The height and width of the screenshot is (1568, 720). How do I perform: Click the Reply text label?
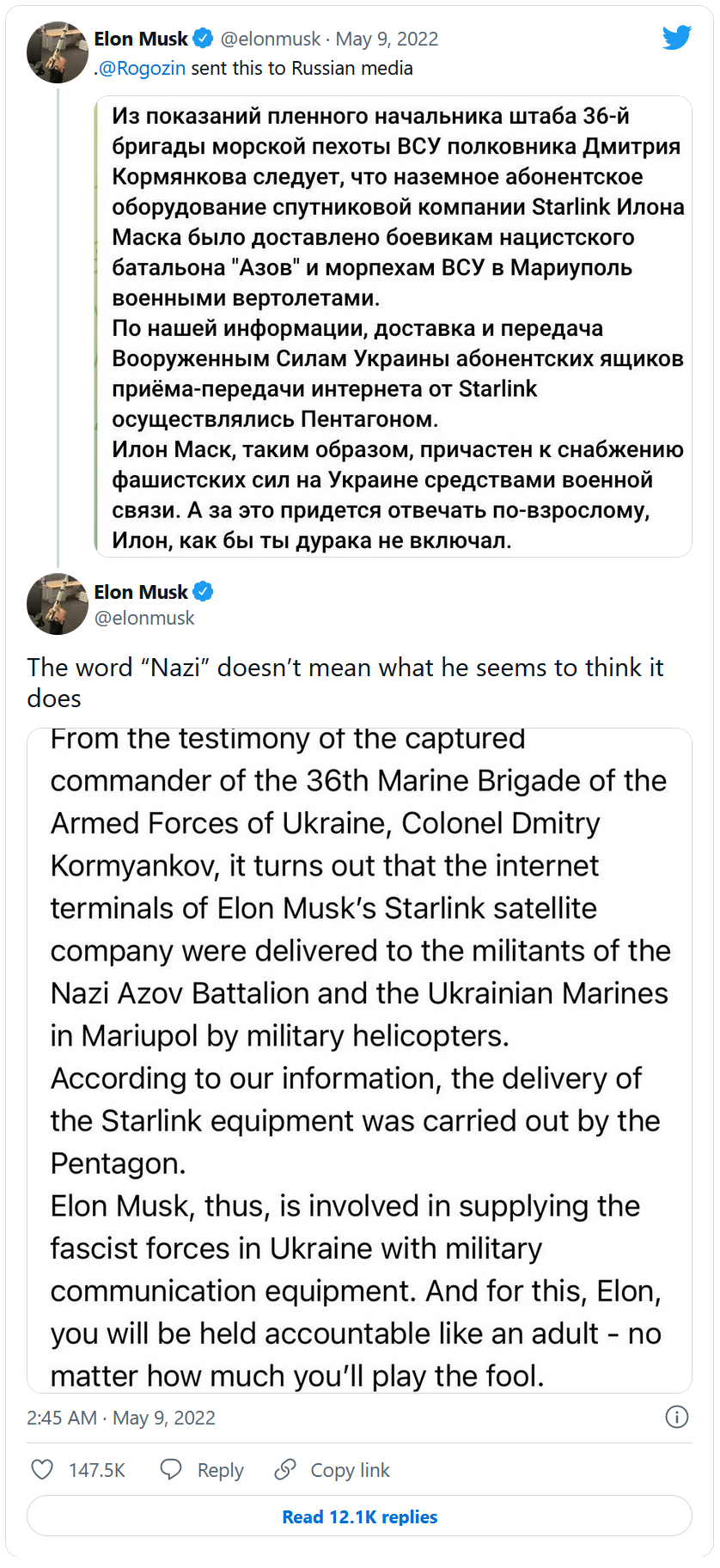click(x=220, y=1470)
